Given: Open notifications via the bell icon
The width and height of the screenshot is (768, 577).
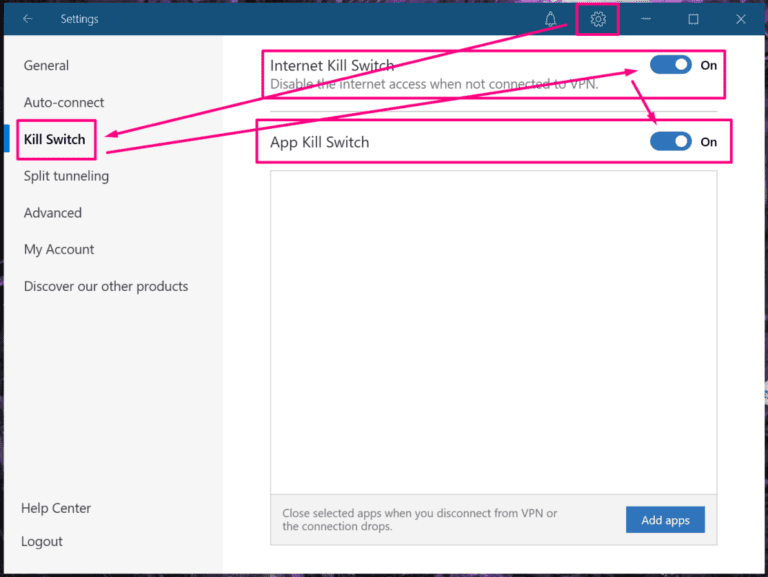Looking at the screenshot, I should (x=551, y=19).
